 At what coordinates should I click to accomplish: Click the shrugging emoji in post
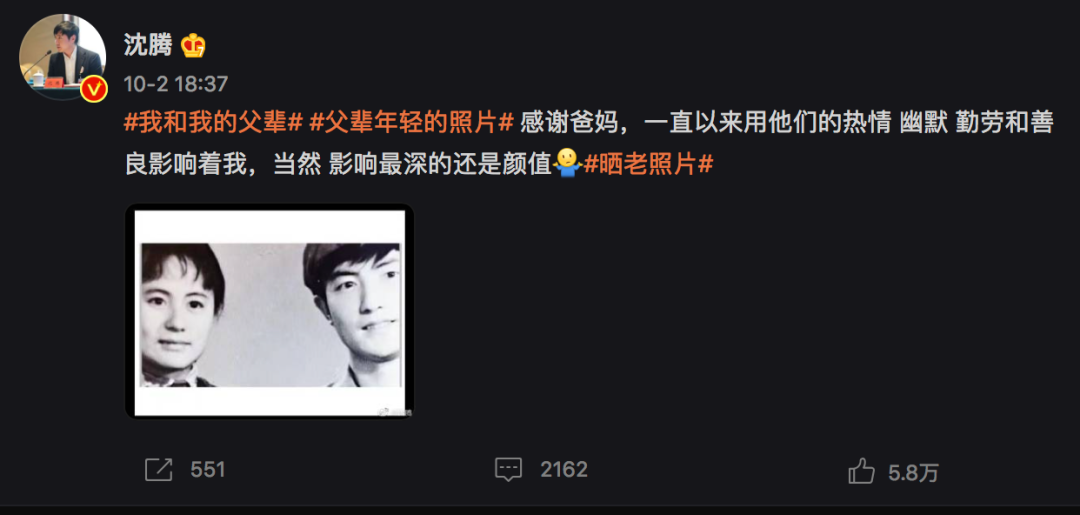(x=568, y=163)
